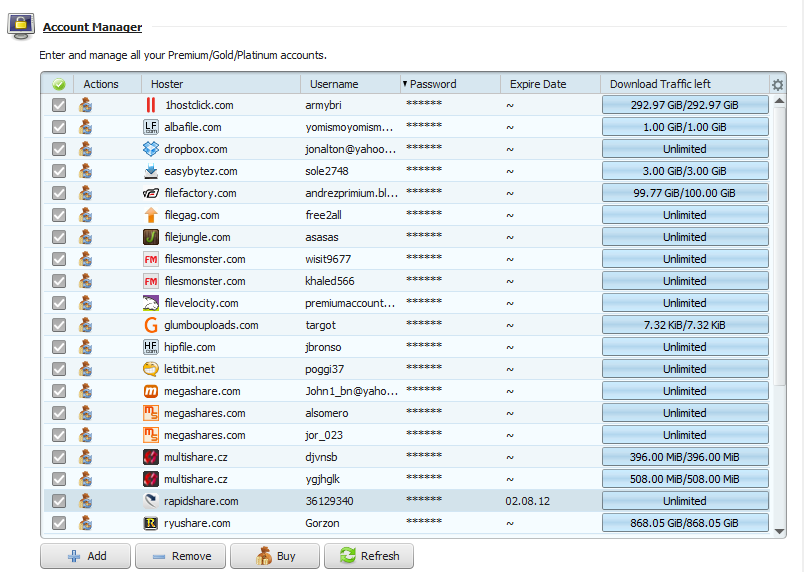Click the buy icon in the filegag.com row
Image resolution: width=804 pixels, height=572 pixels.
[86, 215]
